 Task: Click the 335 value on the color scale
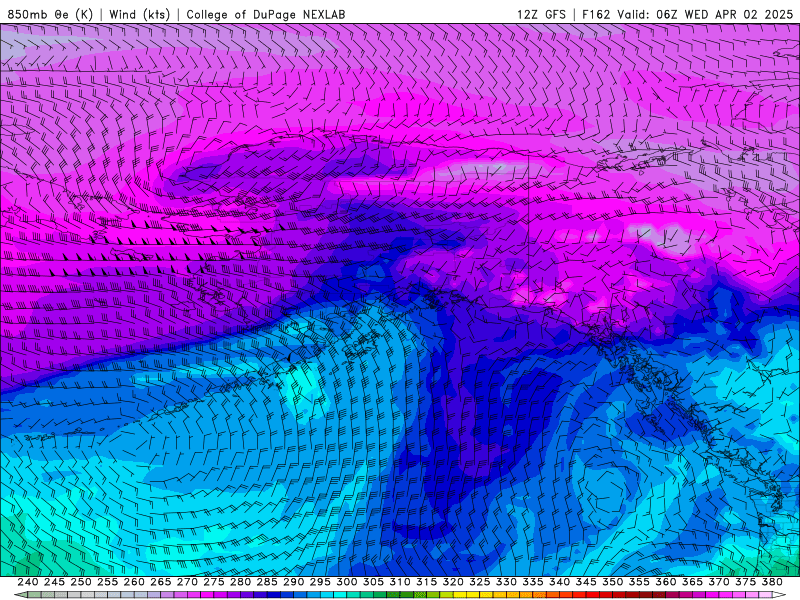coord(533,582)
